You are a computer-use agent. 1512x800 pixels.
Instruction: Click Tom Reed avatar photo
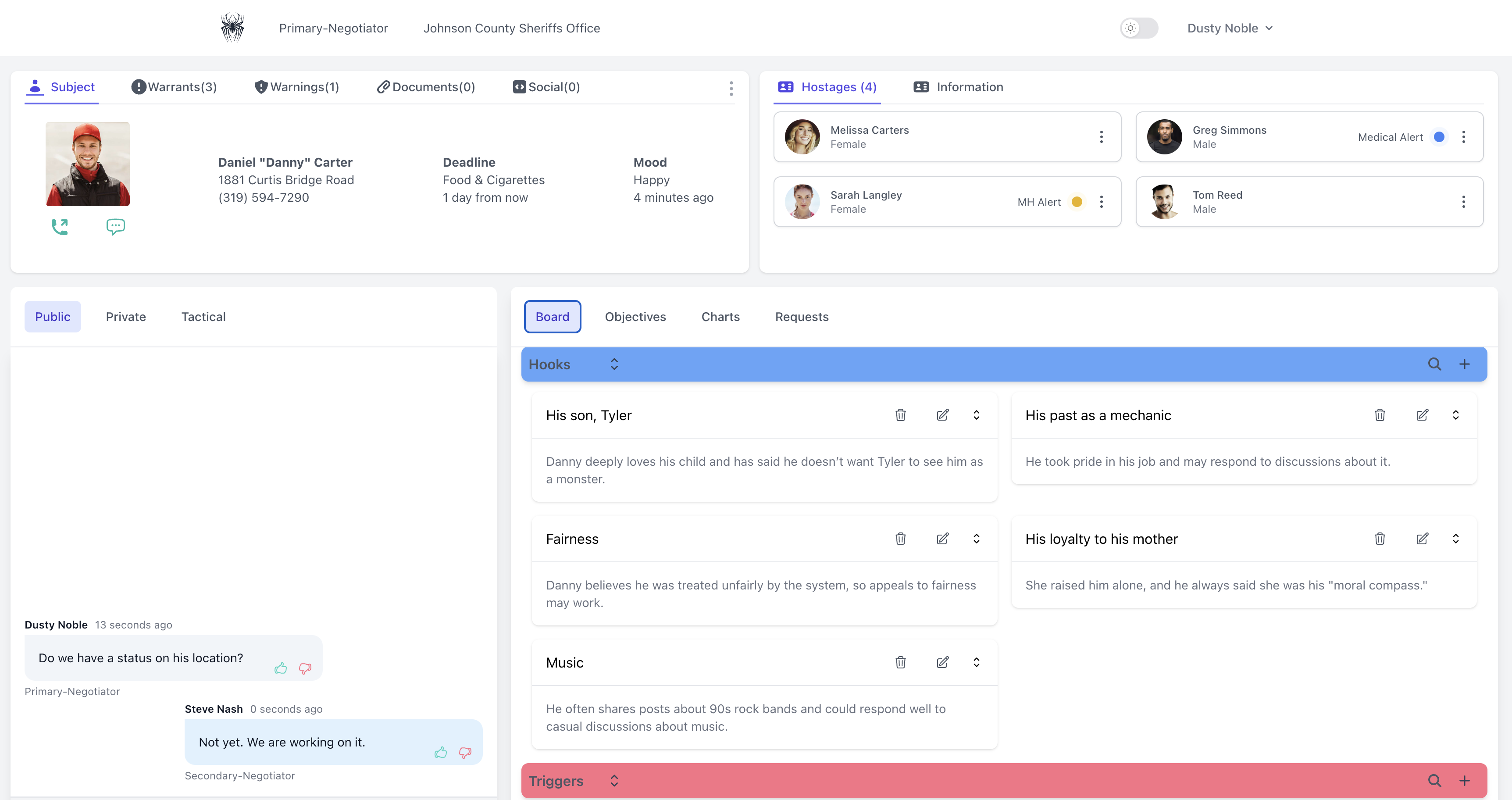click(1164, 202)
